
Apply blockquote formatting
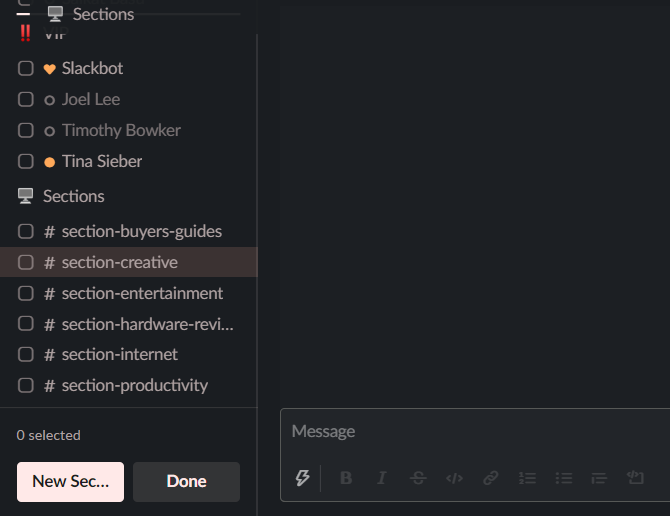coord(599,478)
